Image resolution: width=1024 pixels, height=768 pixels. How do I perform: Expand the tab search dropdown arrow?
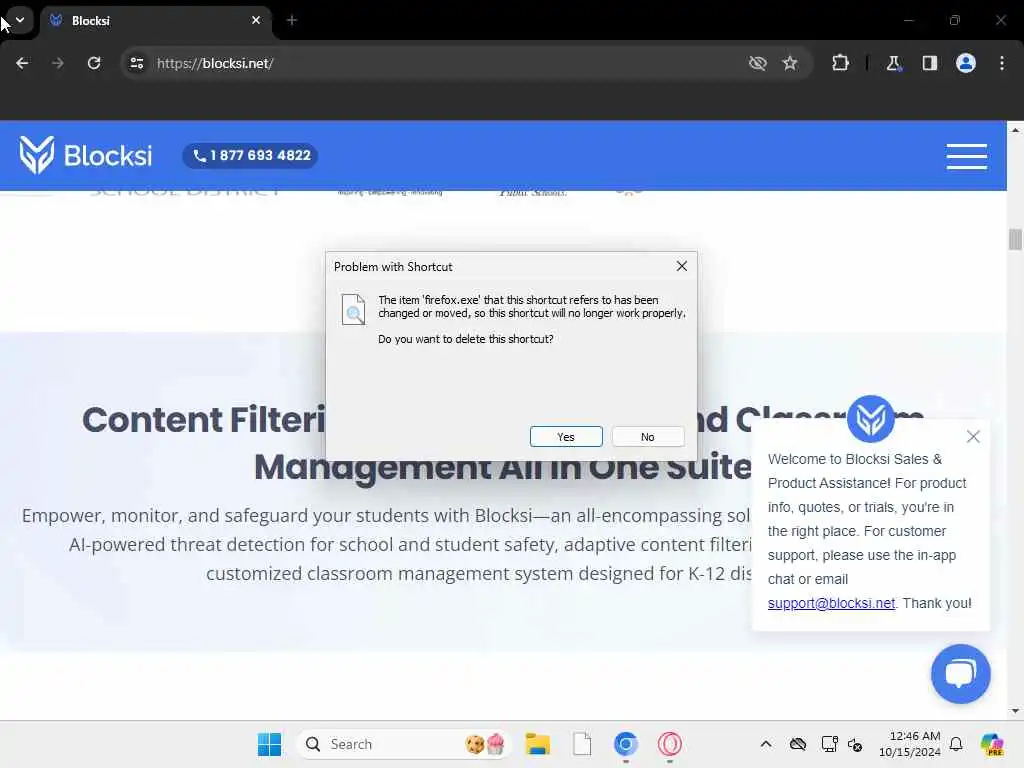click(x=20, y=20)
